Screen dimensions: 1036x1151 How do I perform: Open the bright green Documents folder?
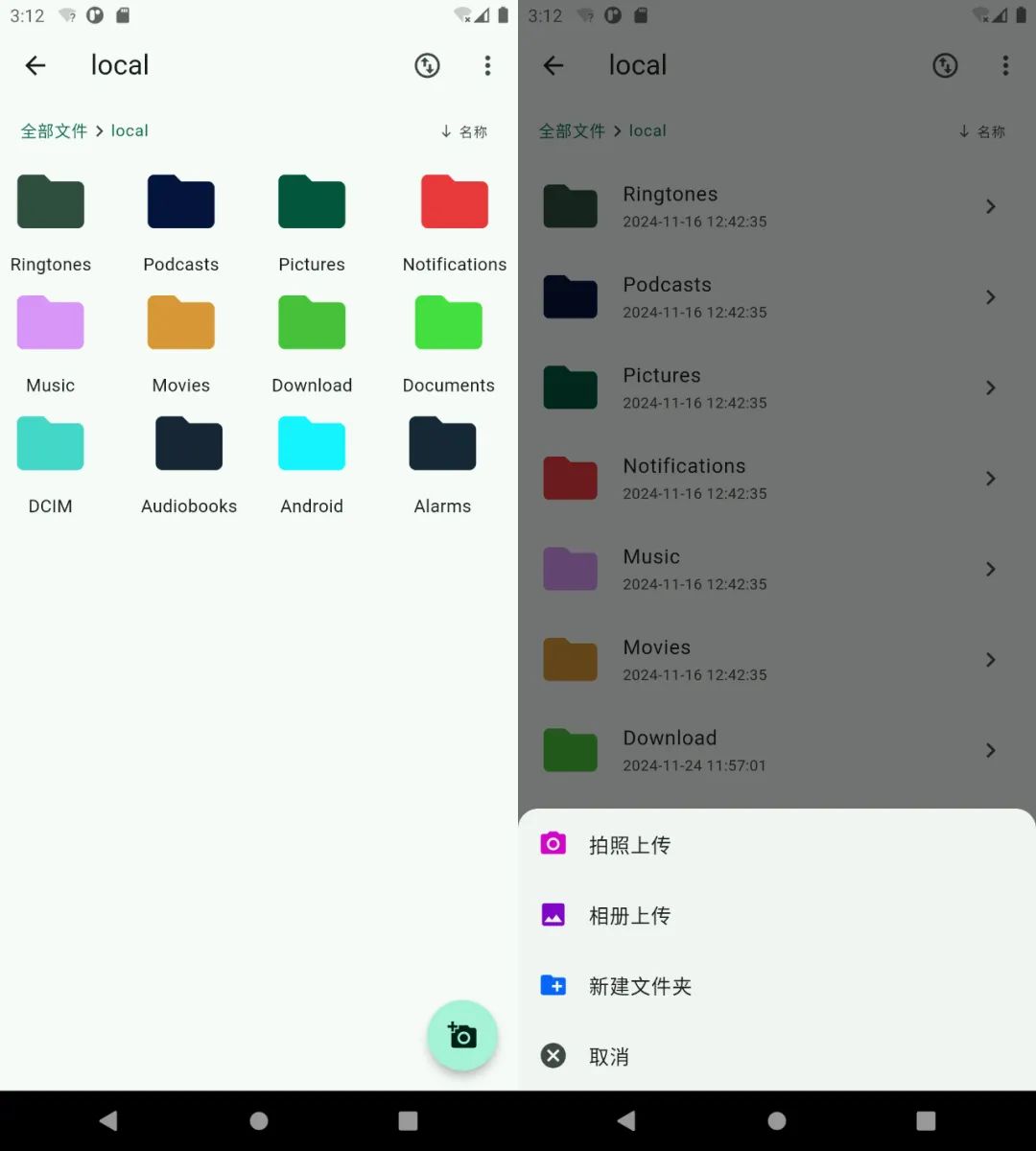click(449, 322)
